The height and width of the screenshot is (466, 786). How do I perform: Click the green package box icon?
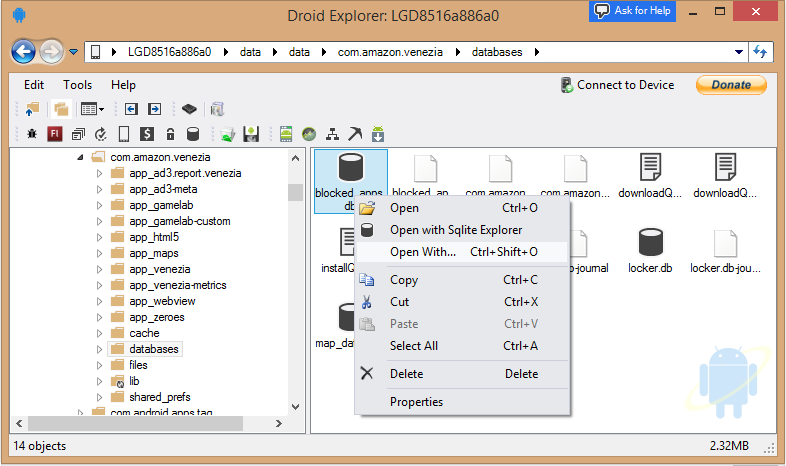(228, 134)
